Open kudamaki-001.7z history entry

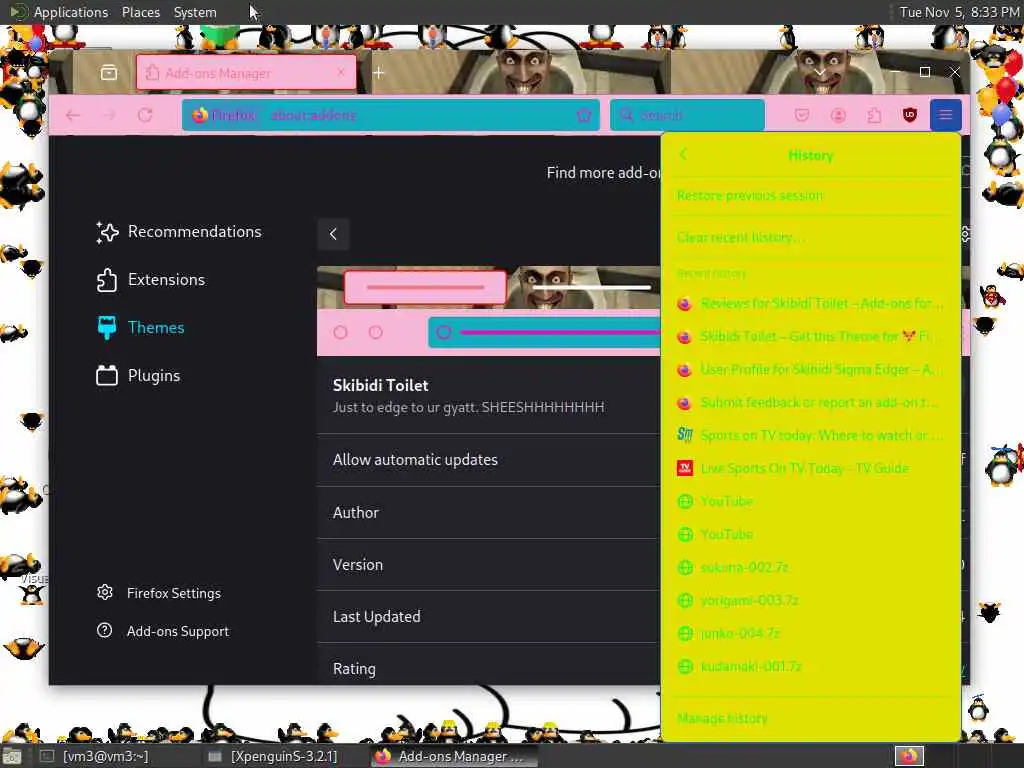click(x=810, y=667)
